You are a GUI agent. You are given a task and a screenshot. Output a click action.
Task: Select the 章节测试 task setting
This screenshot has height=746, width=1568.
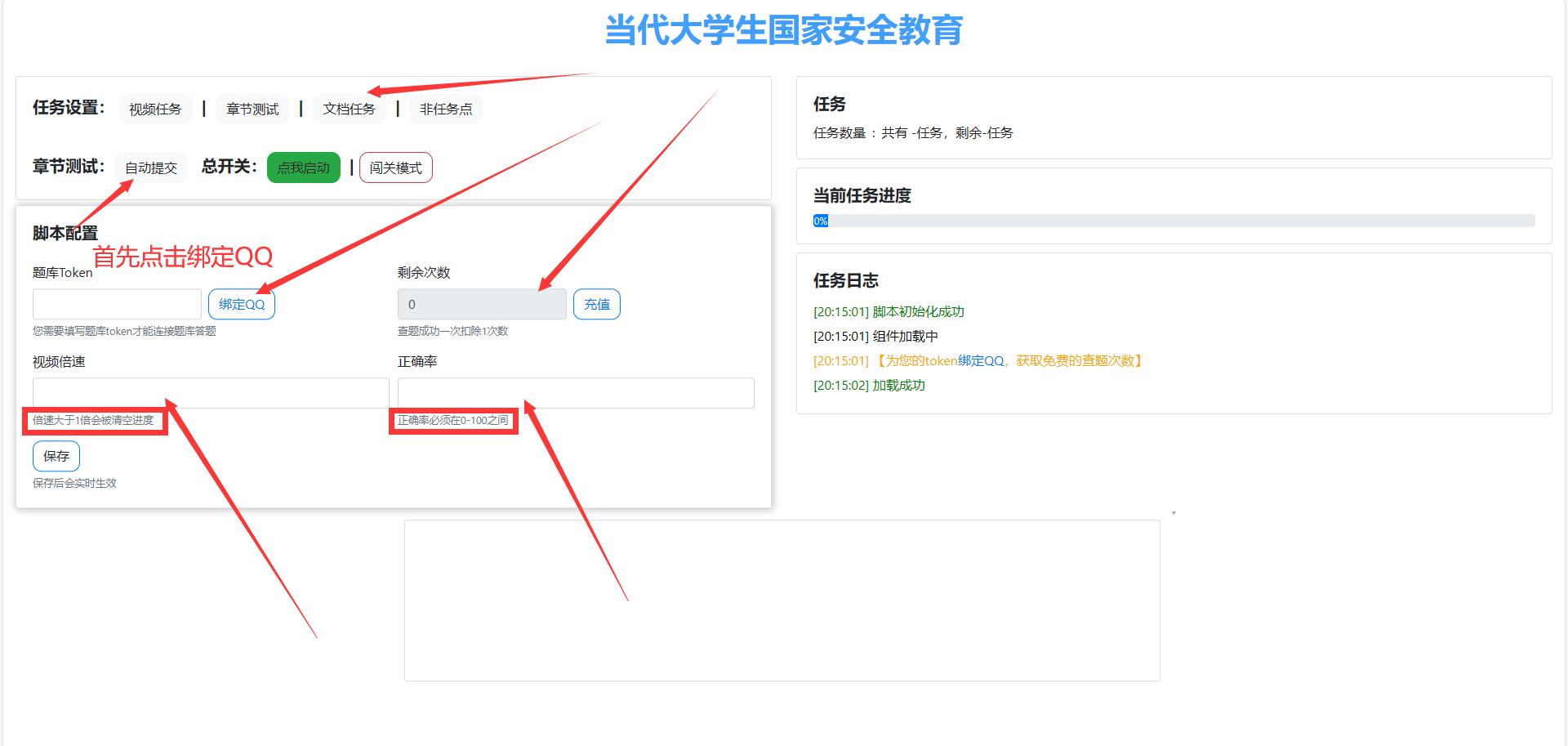coord(252,108)
